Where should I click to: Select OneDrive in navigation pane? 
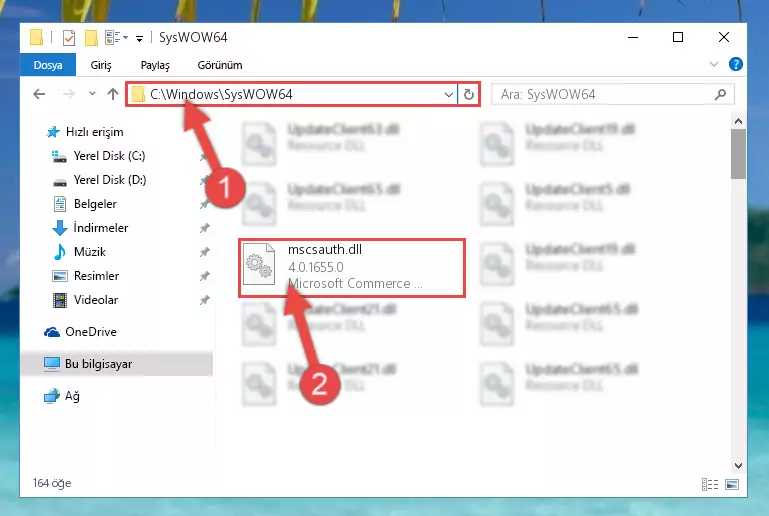coord(91,332)
